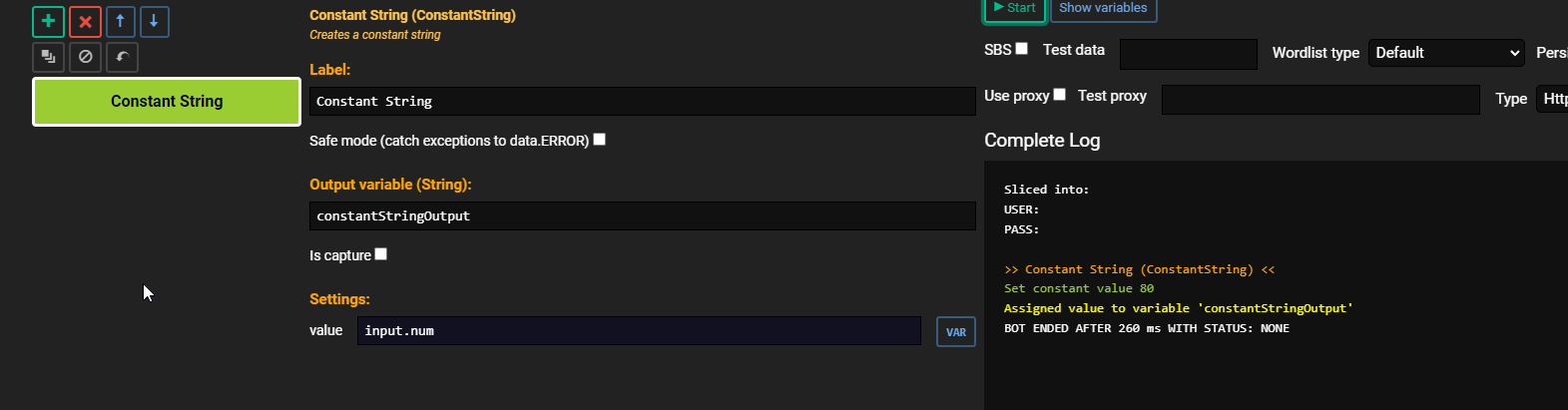1568x410 pixels.
Task: Enable the SBS checkbox
Action: 1022,49
